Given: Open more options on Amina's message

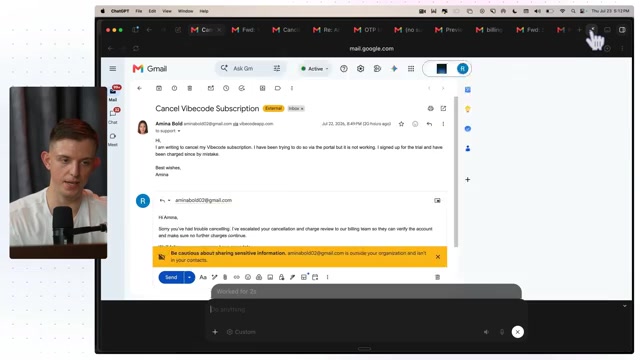Looking at the screenshot, I should tap(443, 124).
